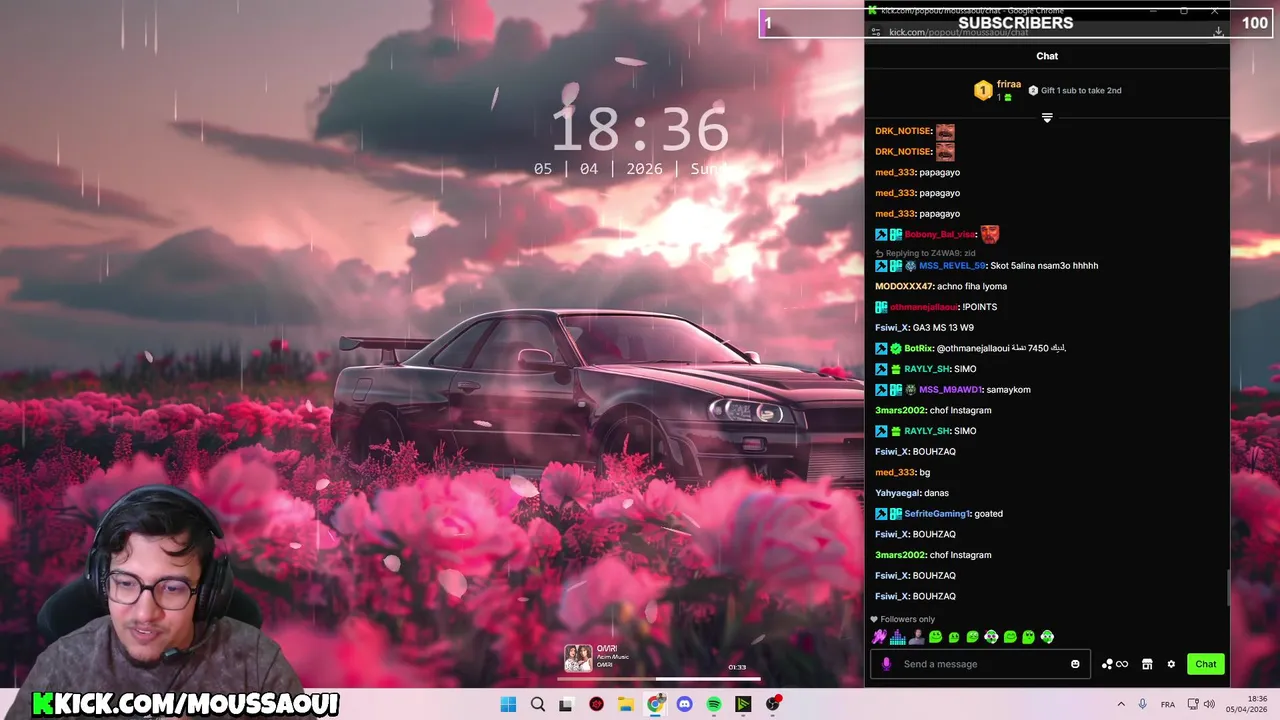
Task: Open OBS Studio from taskbar
Action: pyautogui.click(x=773, y=704)
